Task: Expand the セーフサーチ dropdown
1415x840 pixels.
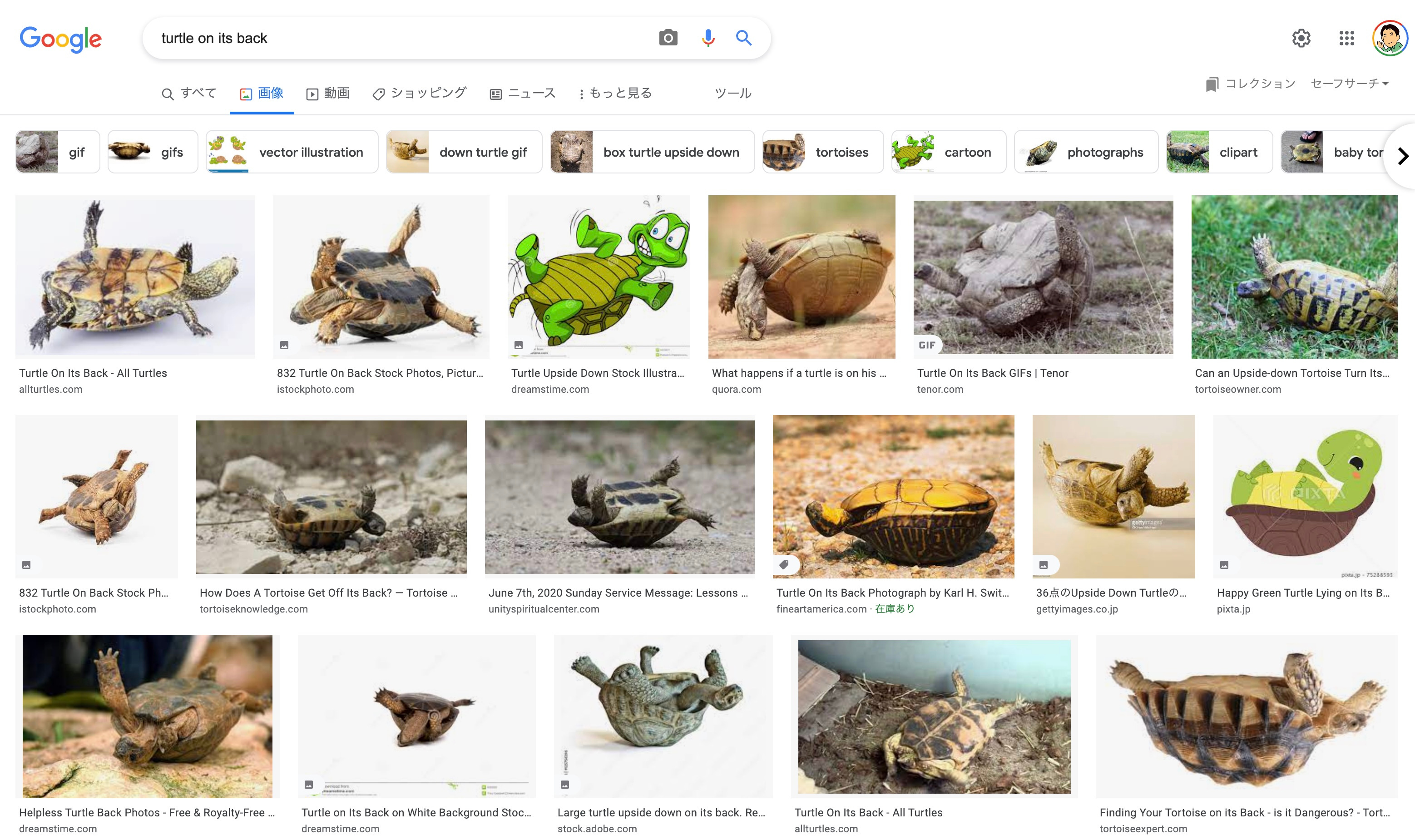Action: [1349, 84]
